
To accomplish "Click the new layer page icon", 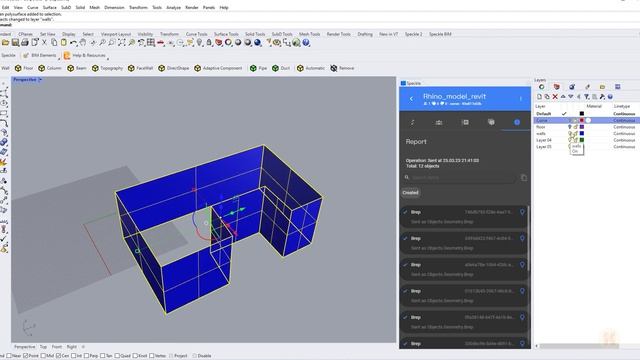I will [539, 97].
